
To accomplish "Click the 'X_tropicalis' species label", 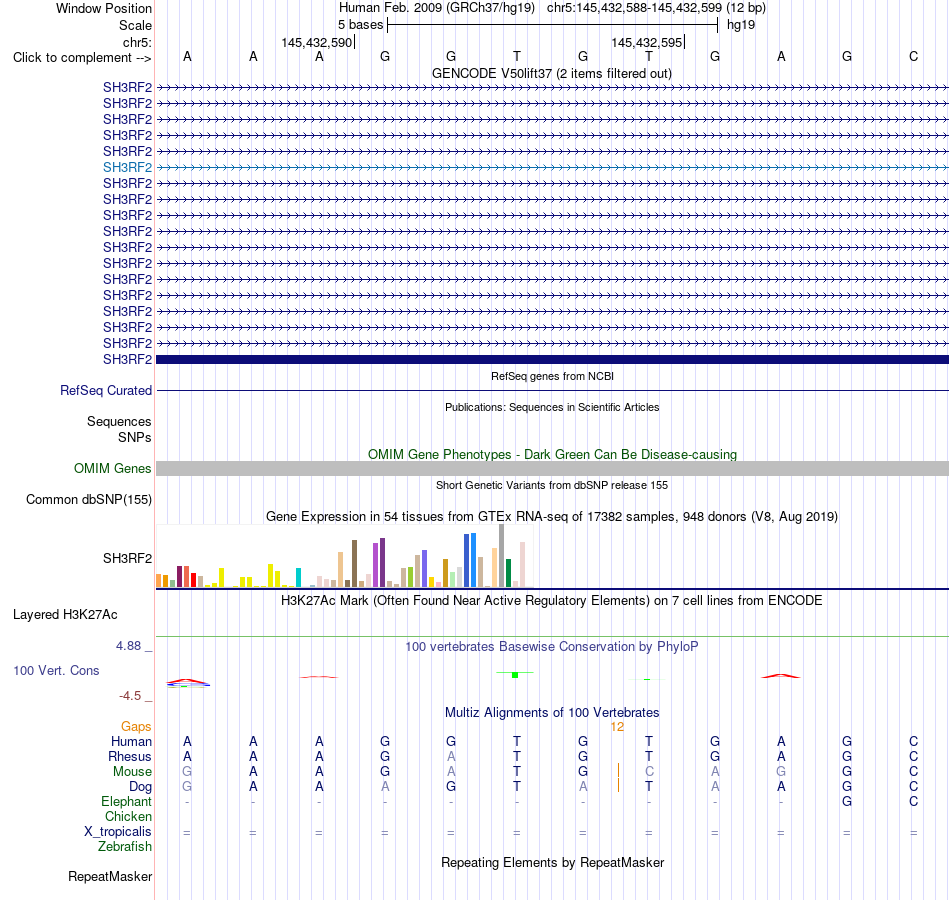I will (118, 832).
